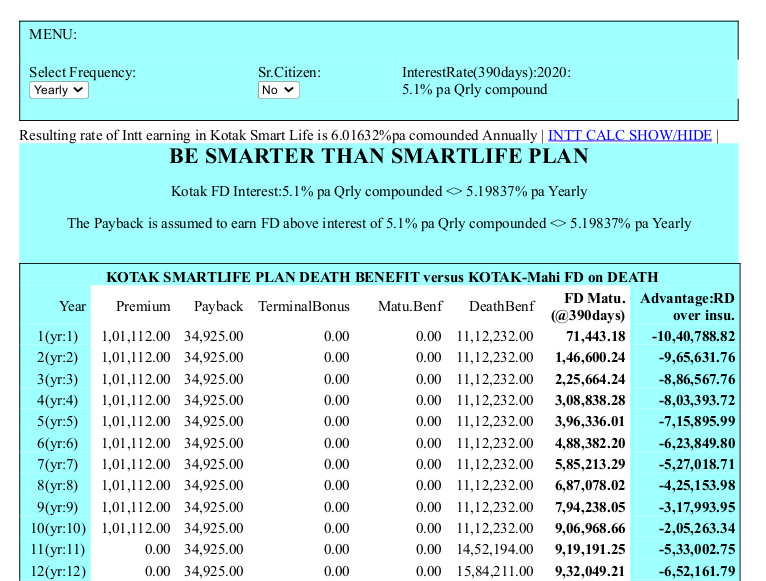766x581 pixels.
Task: Select row label 12(yr:12)
Action: pyautogui.click(x=58, y=572)
